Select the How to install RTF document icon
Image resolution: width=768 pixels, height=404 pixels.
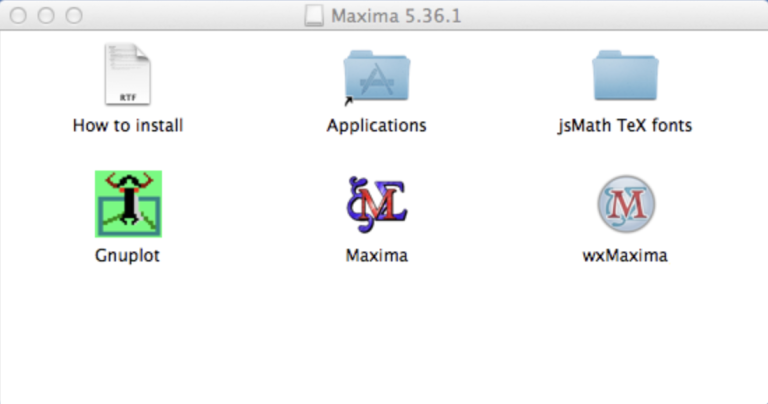[128, 76]
